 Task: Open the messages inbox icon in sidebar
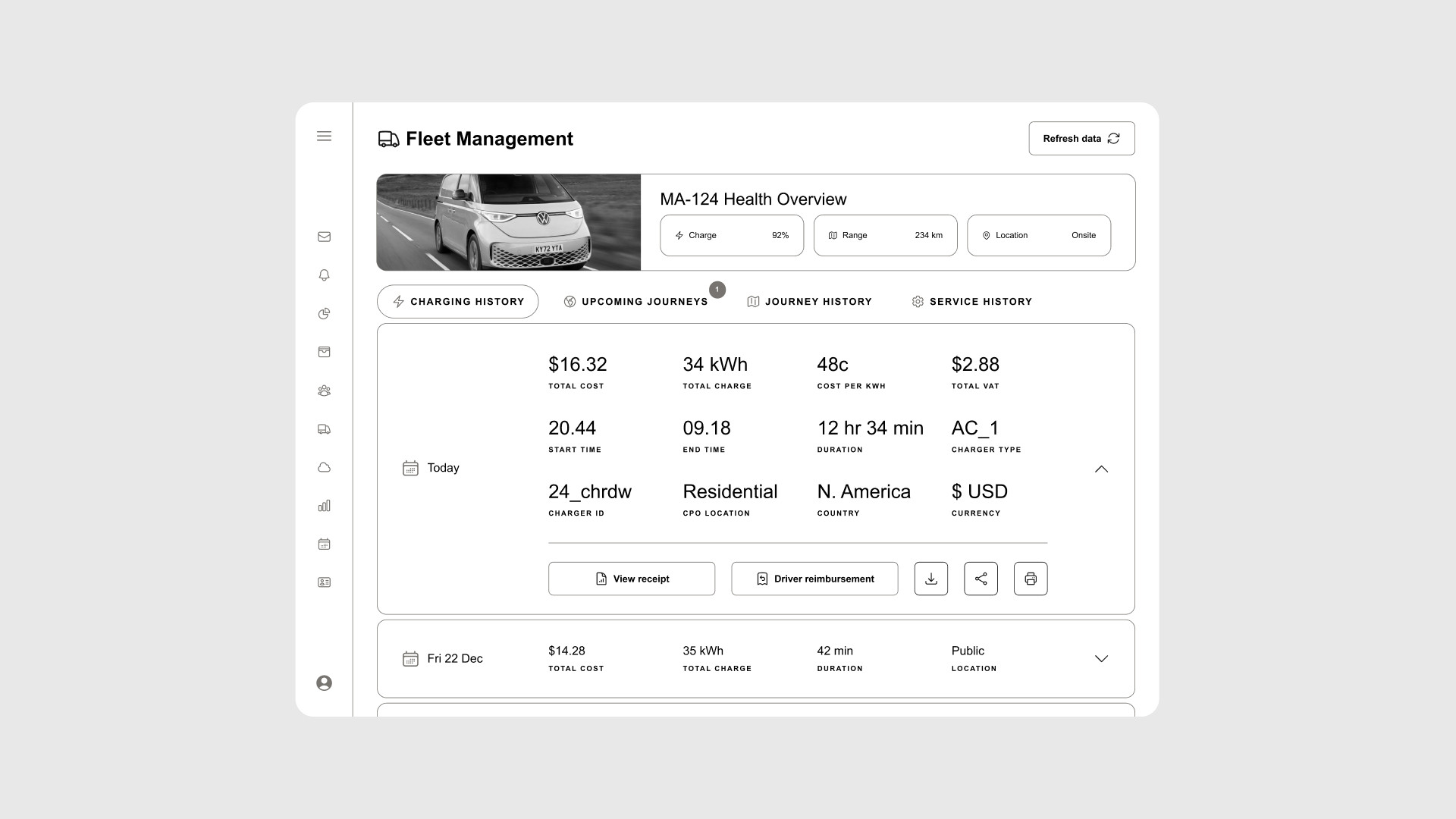click(x=325, y=237)
